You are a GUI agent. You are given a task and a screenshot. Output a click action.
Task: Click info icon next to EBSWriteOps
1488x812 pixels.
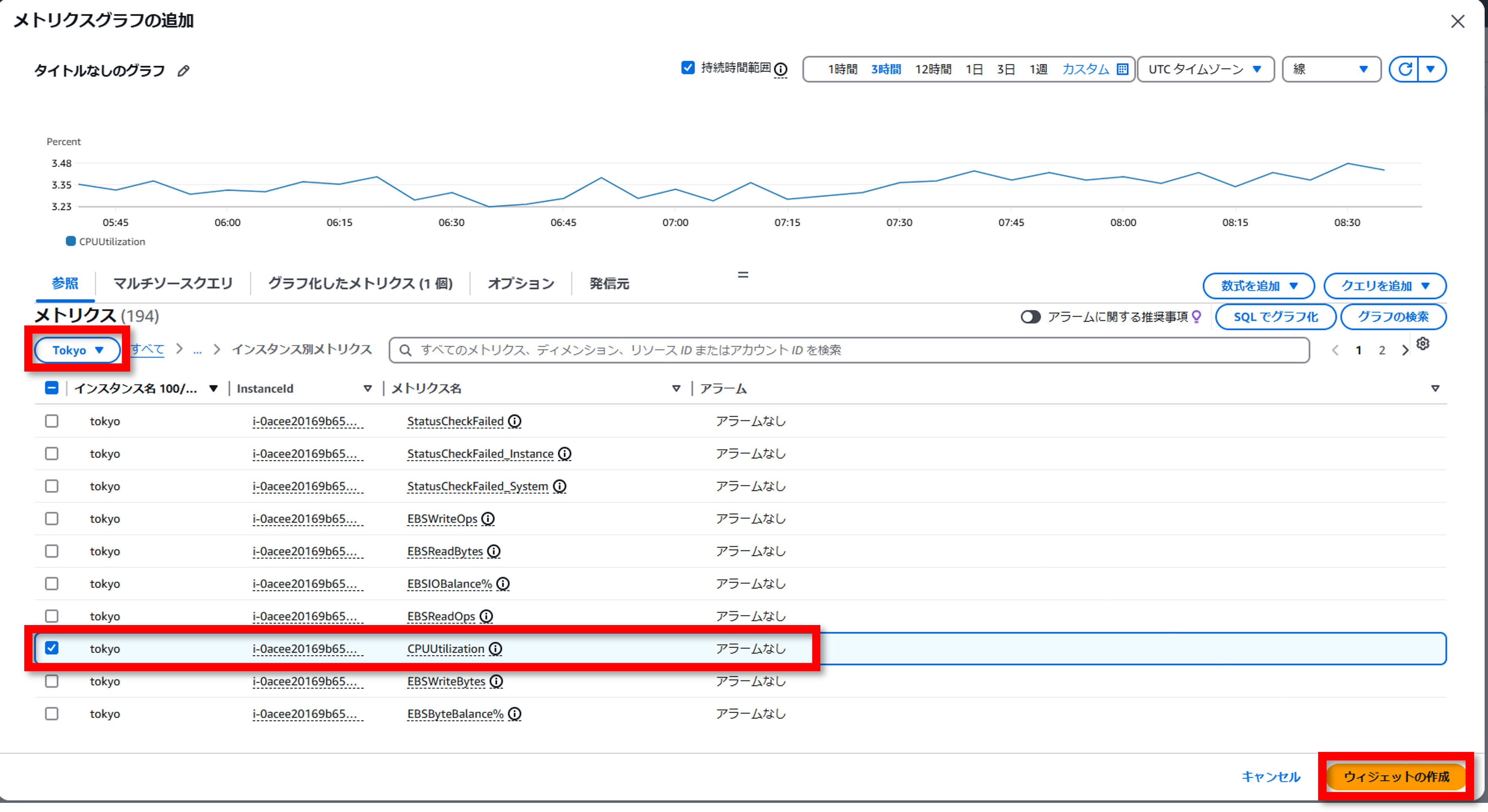(488, 519)
